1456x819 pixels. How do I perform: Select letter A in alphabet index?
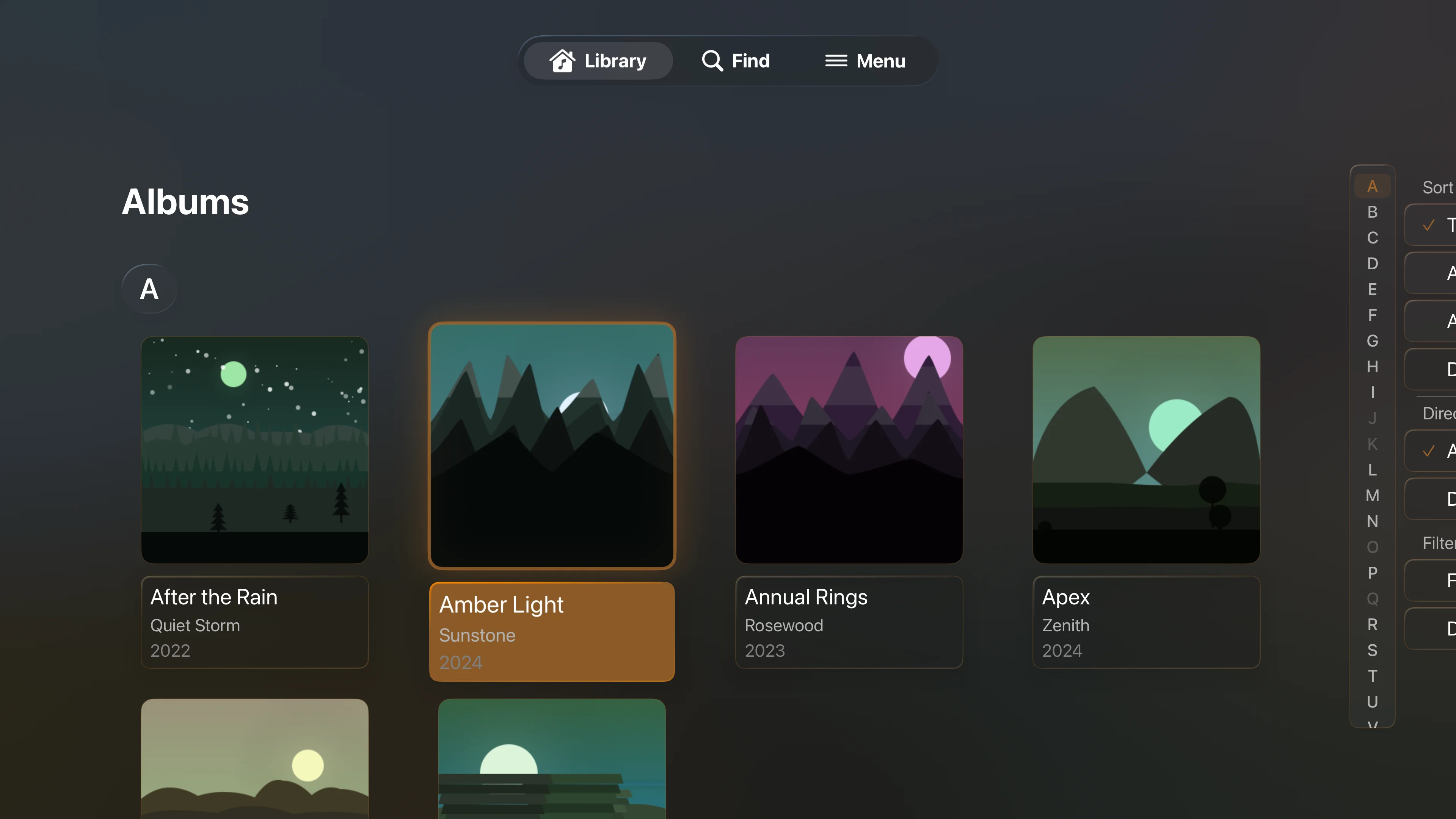(1372, 187)
